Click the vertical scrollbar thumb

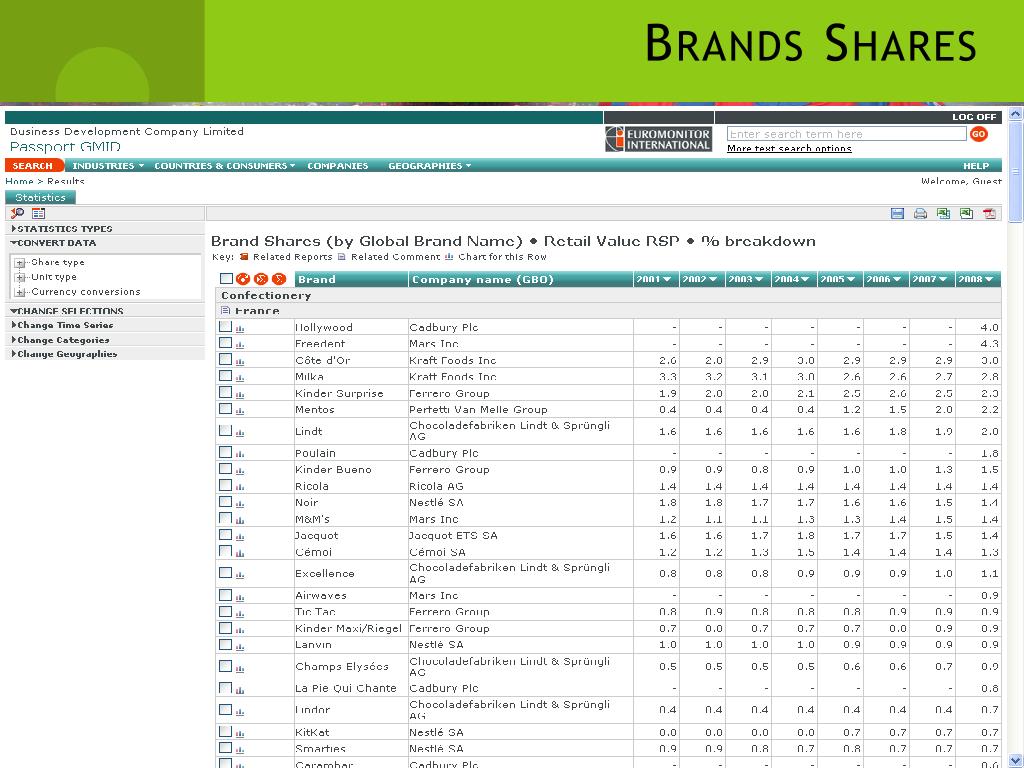1016,171
